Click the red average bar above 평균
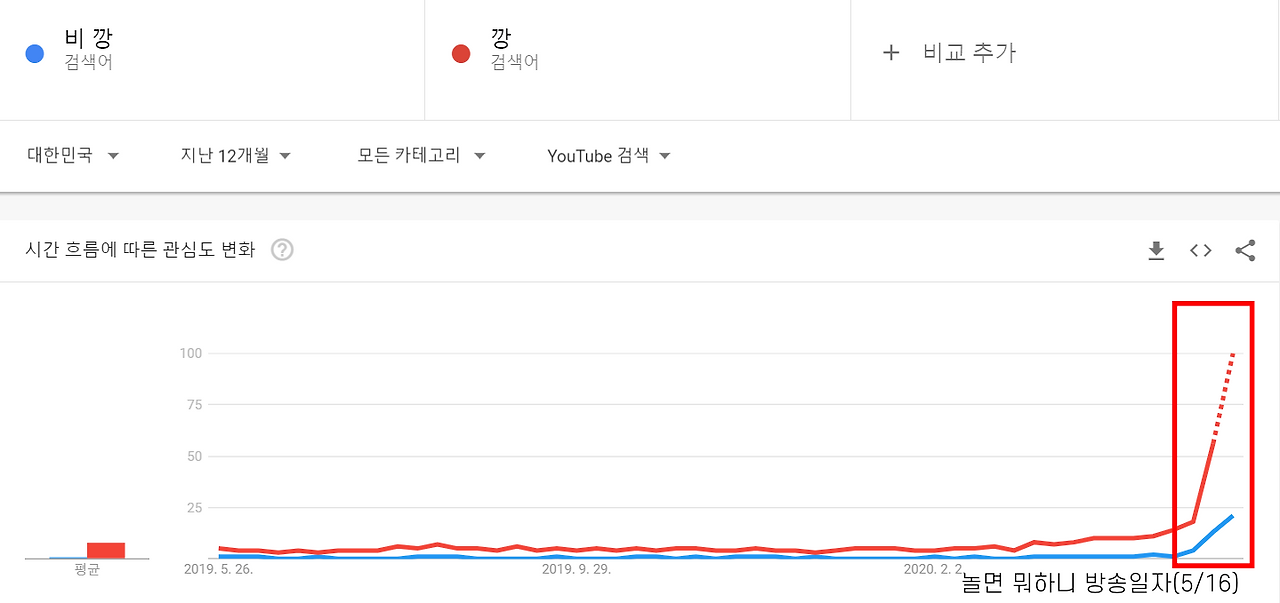 pos(106,550)
